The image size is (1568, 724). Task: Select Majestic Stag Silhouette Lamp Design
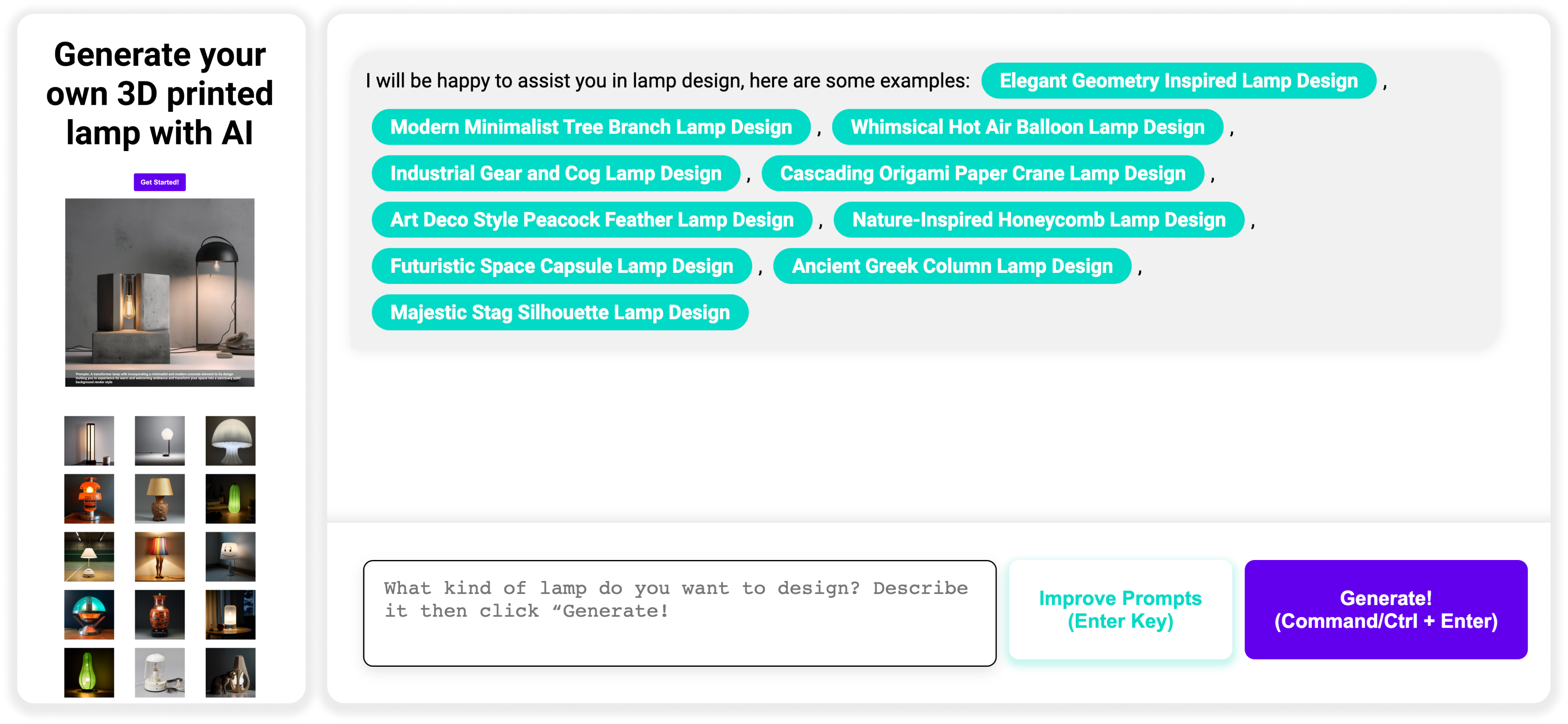tap(559, 312)
